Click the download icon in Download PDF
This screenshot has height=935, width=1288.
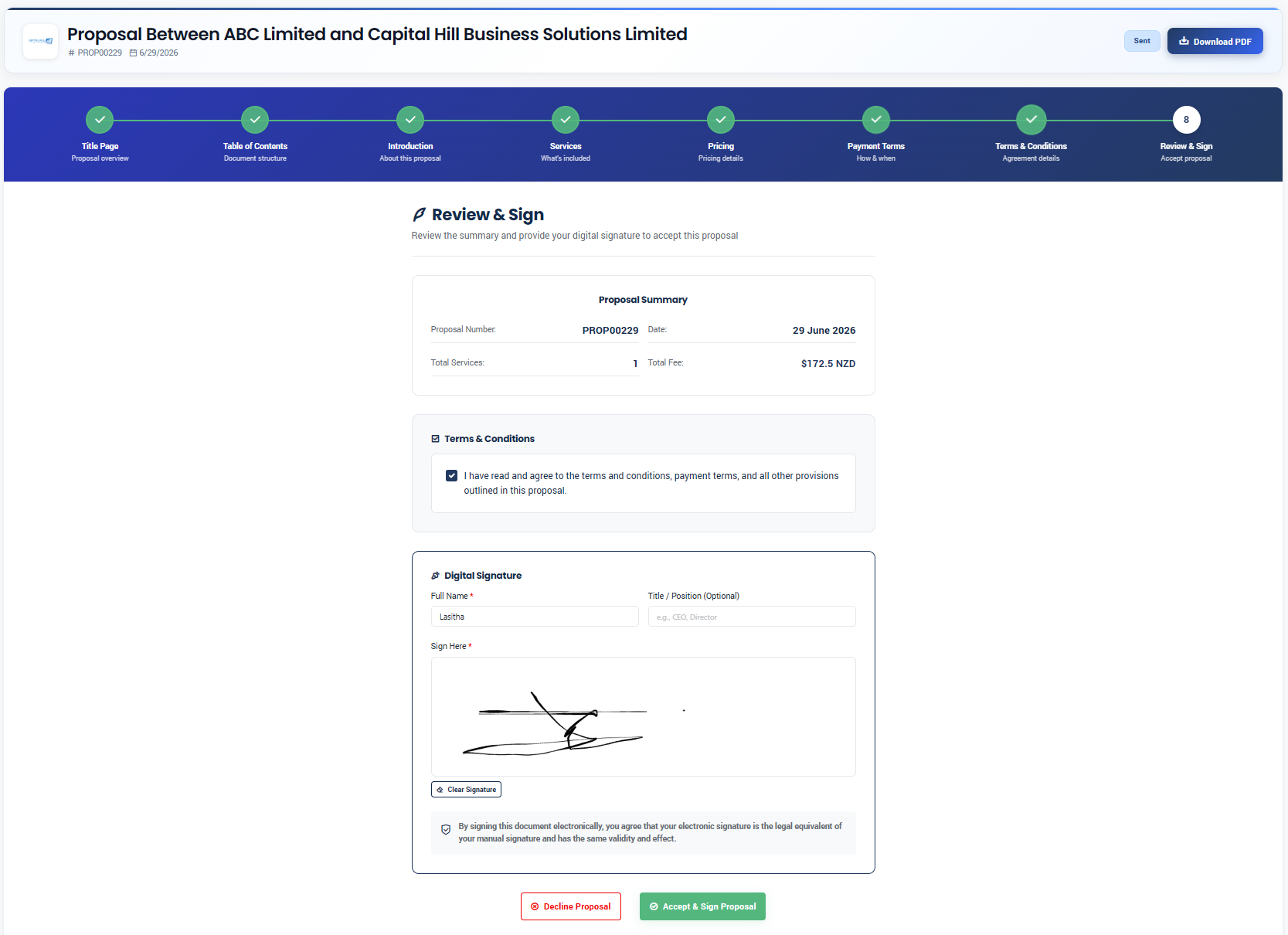(1184, 41)
